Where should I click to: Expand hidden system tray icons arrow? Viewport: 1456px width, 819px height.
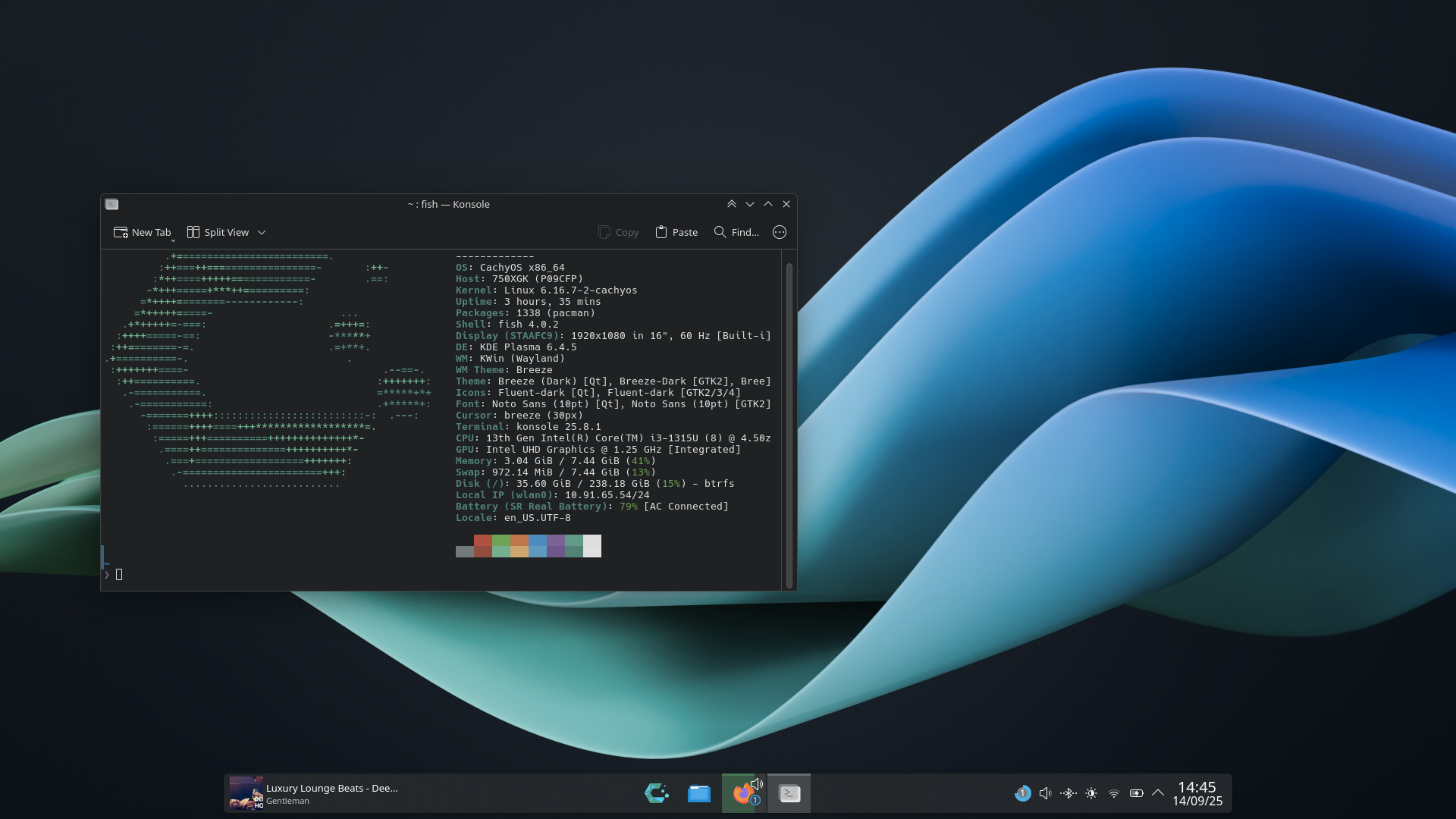coord(1158,793)
